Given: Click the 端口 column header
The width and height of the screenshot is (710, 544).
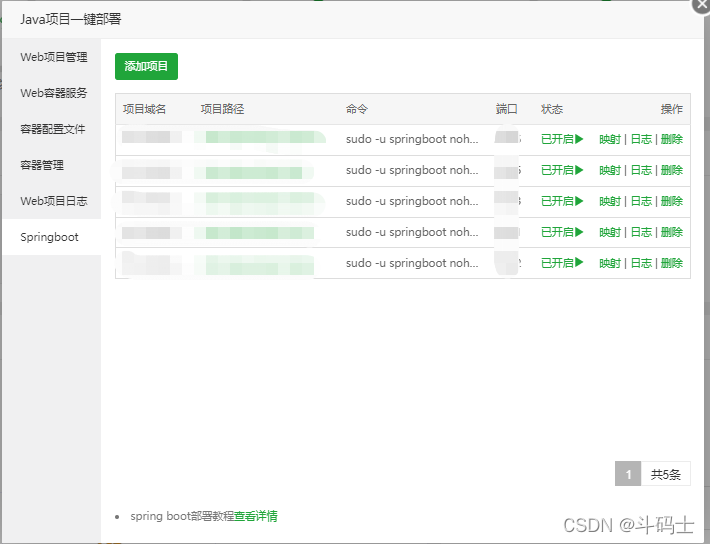Looking at the screenshot, I should pos(506,109).
